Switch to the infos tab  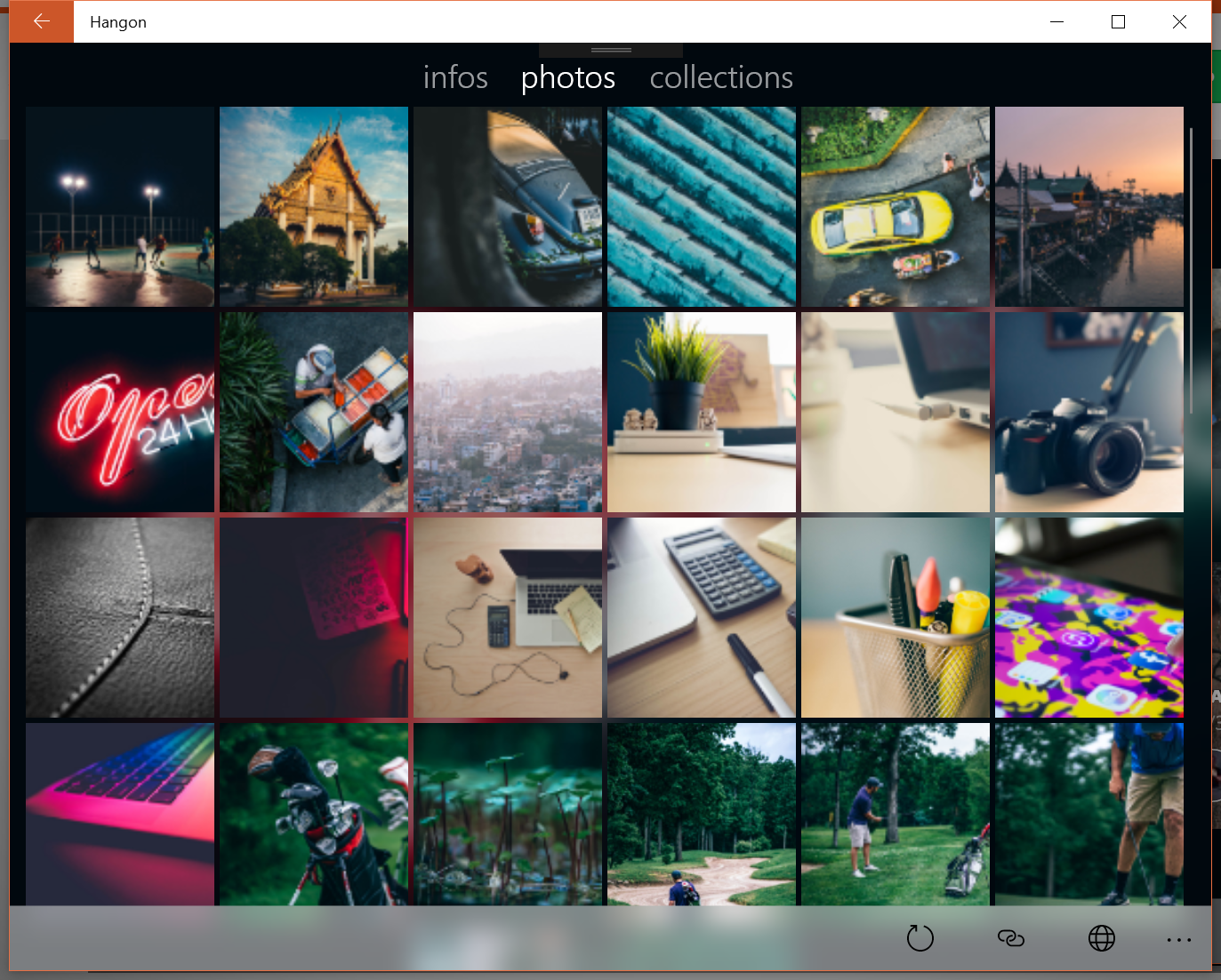[x=455, y=77]
